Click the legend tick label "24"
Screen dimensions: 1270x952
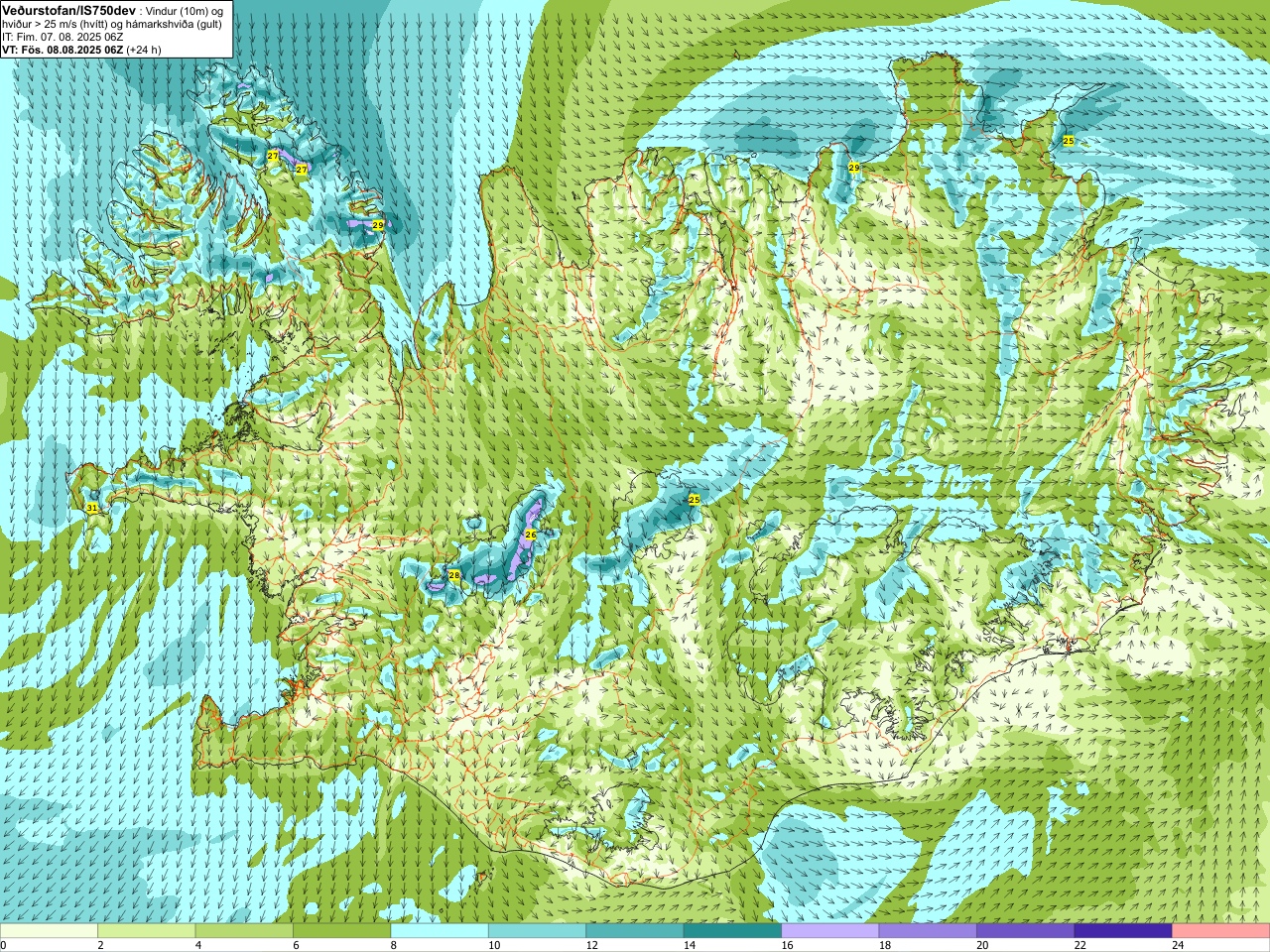(x=1179, y=945)
